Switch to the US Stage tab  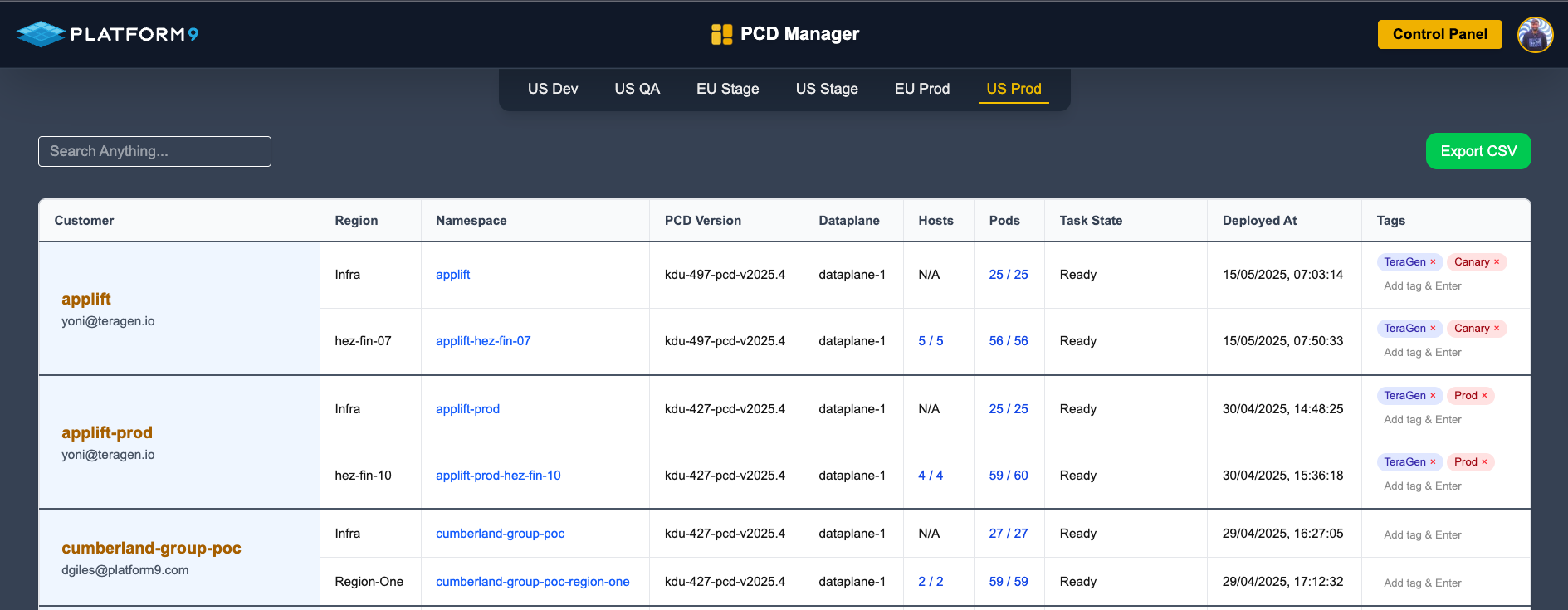(x=827, y=89)
